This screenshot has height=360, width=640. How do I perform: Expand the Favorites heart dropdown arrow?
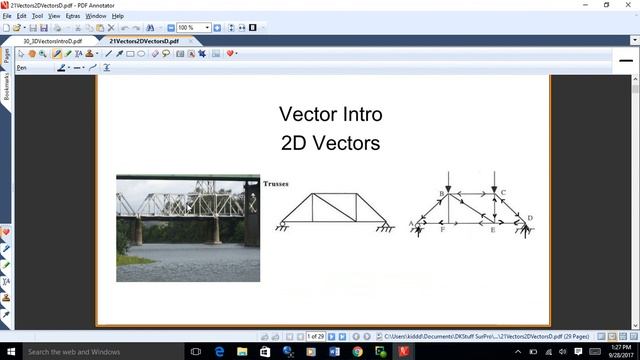click(236, 53)
